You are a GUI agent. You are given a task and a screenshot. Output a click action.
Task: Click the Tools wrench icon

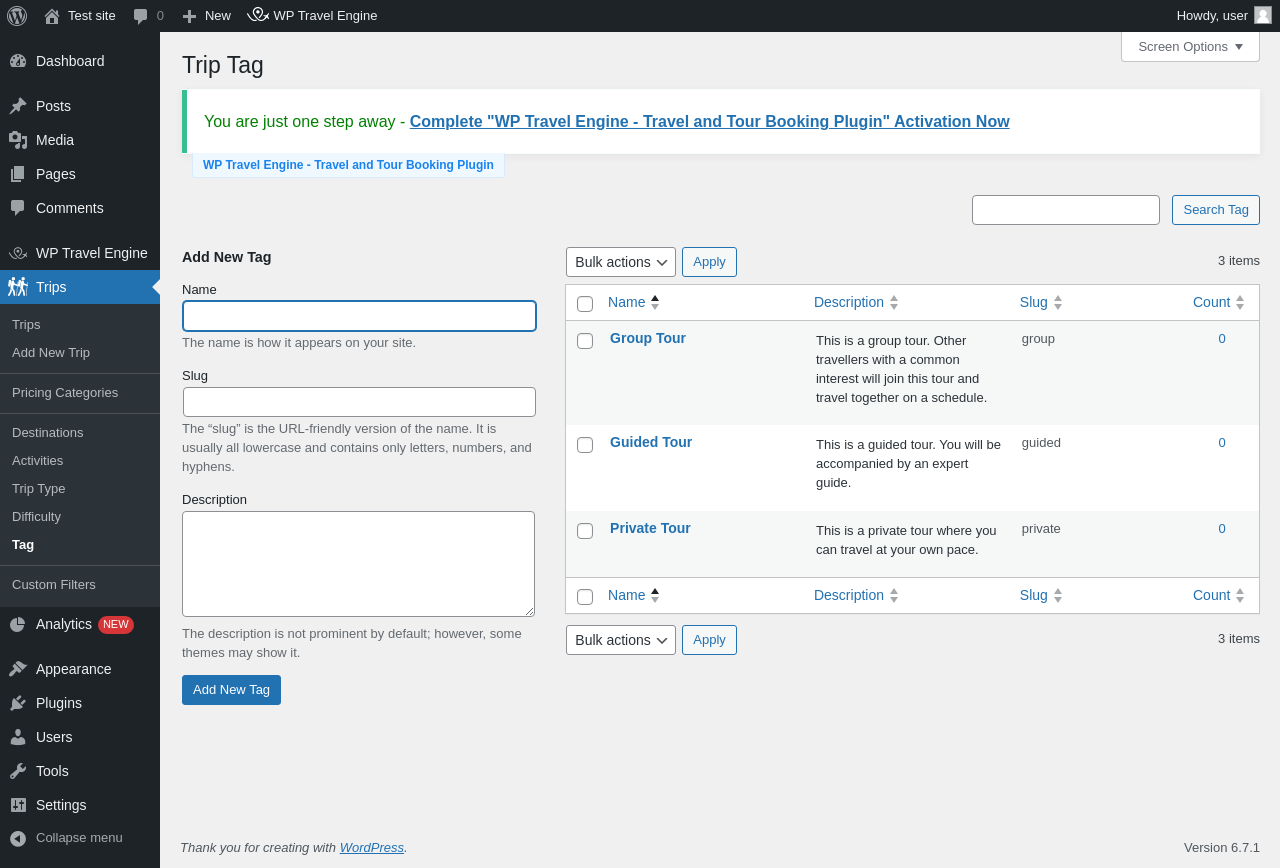coord(18,771)
